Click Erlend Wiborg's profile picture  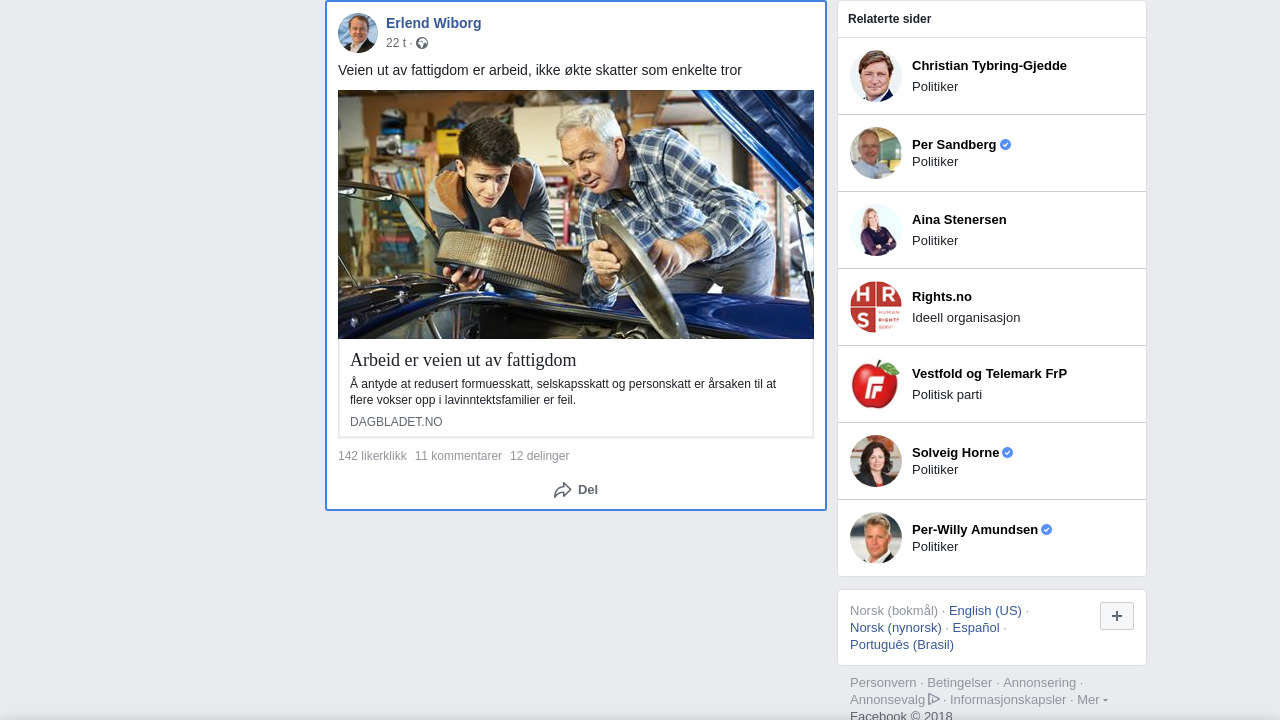[x=357, y=33]
